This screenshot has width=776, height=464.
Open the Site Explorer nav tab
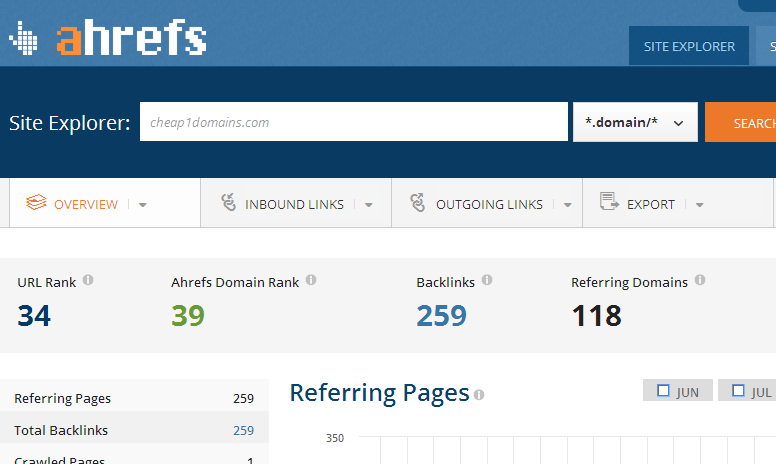688,46
